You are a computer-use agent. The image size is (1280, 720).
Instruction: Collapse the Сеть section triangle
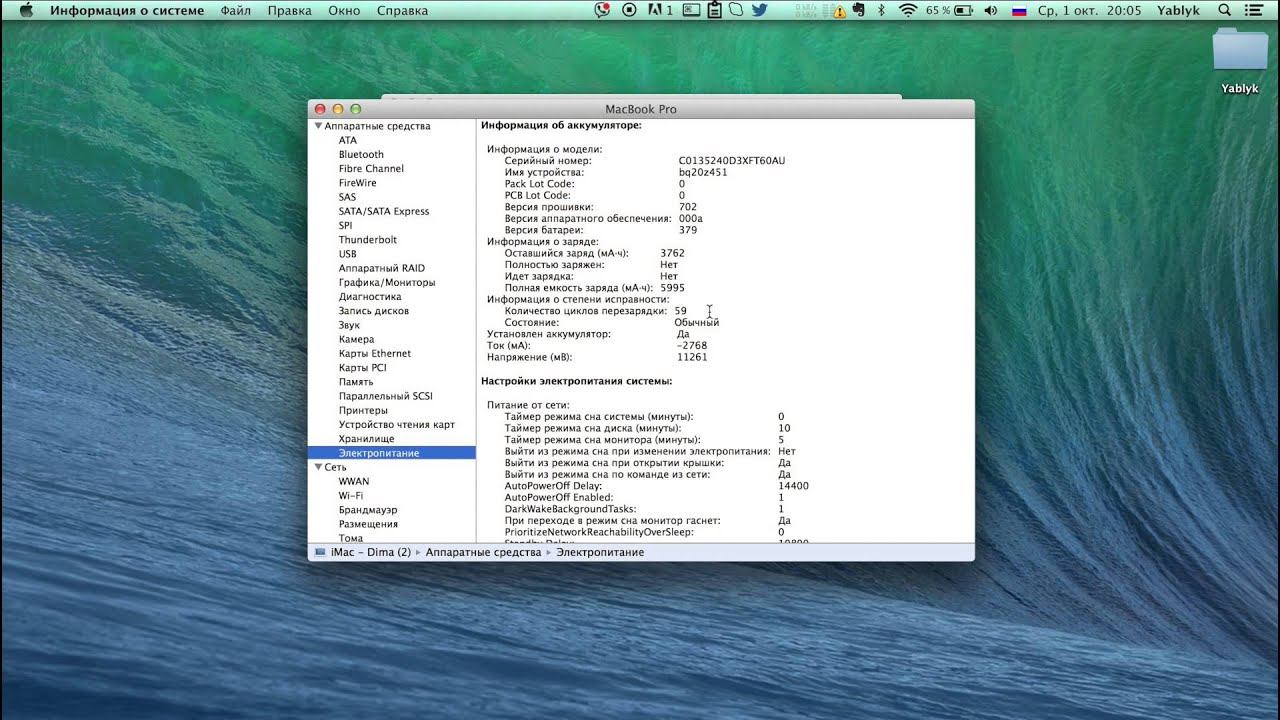click(318, 467)
